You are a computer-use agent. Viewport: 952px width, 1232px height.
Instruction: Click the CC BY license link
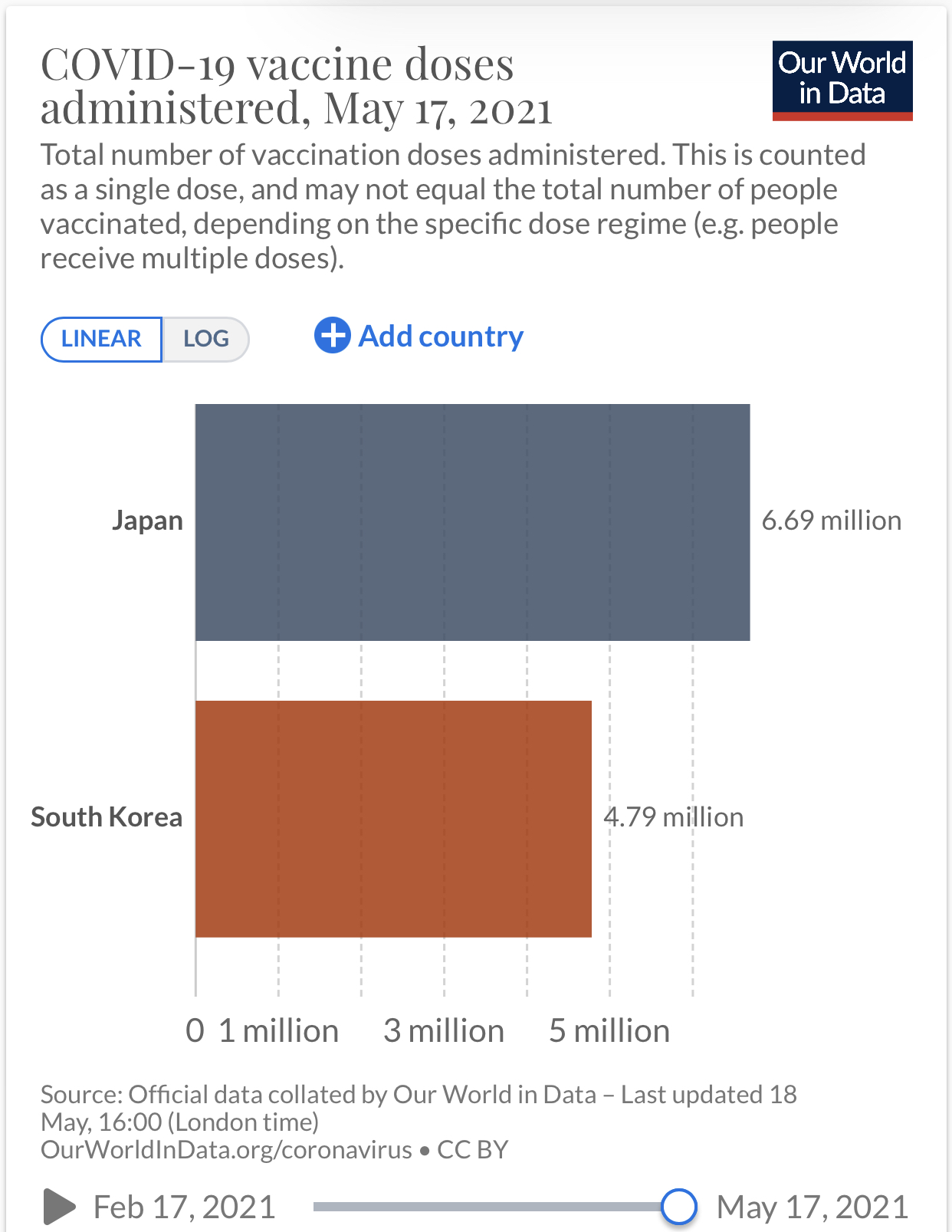[x=472, y=1150]
